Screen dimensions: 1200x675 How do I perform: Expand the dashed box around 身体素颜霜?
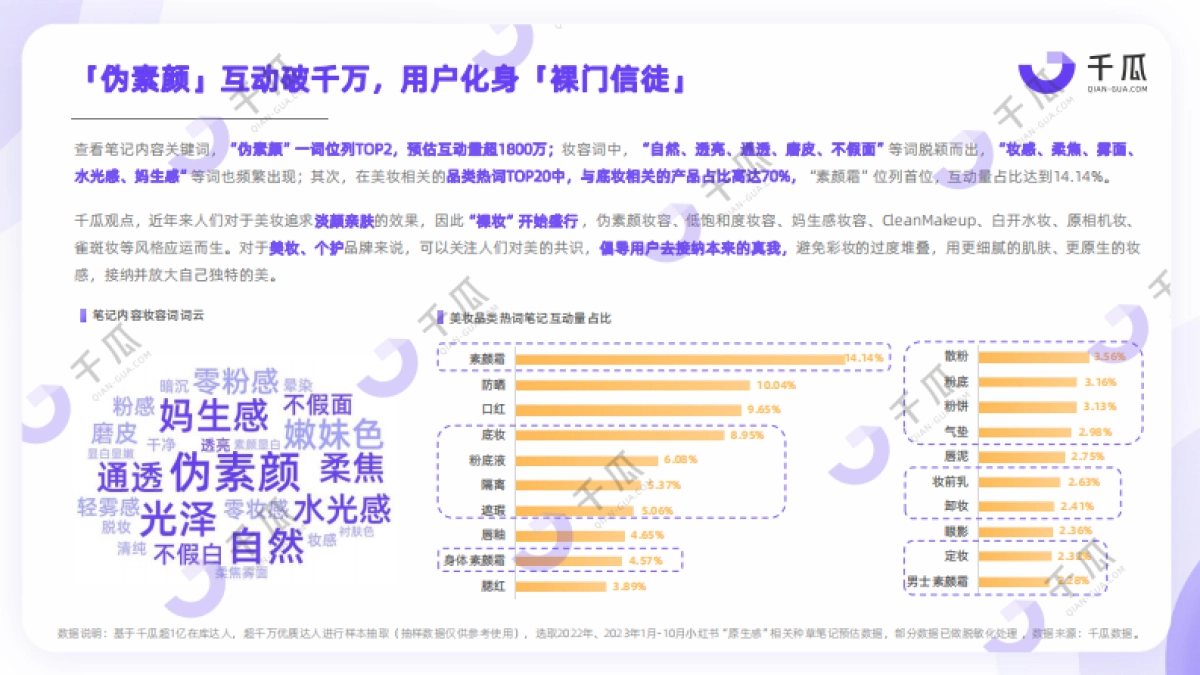point(560,561)
